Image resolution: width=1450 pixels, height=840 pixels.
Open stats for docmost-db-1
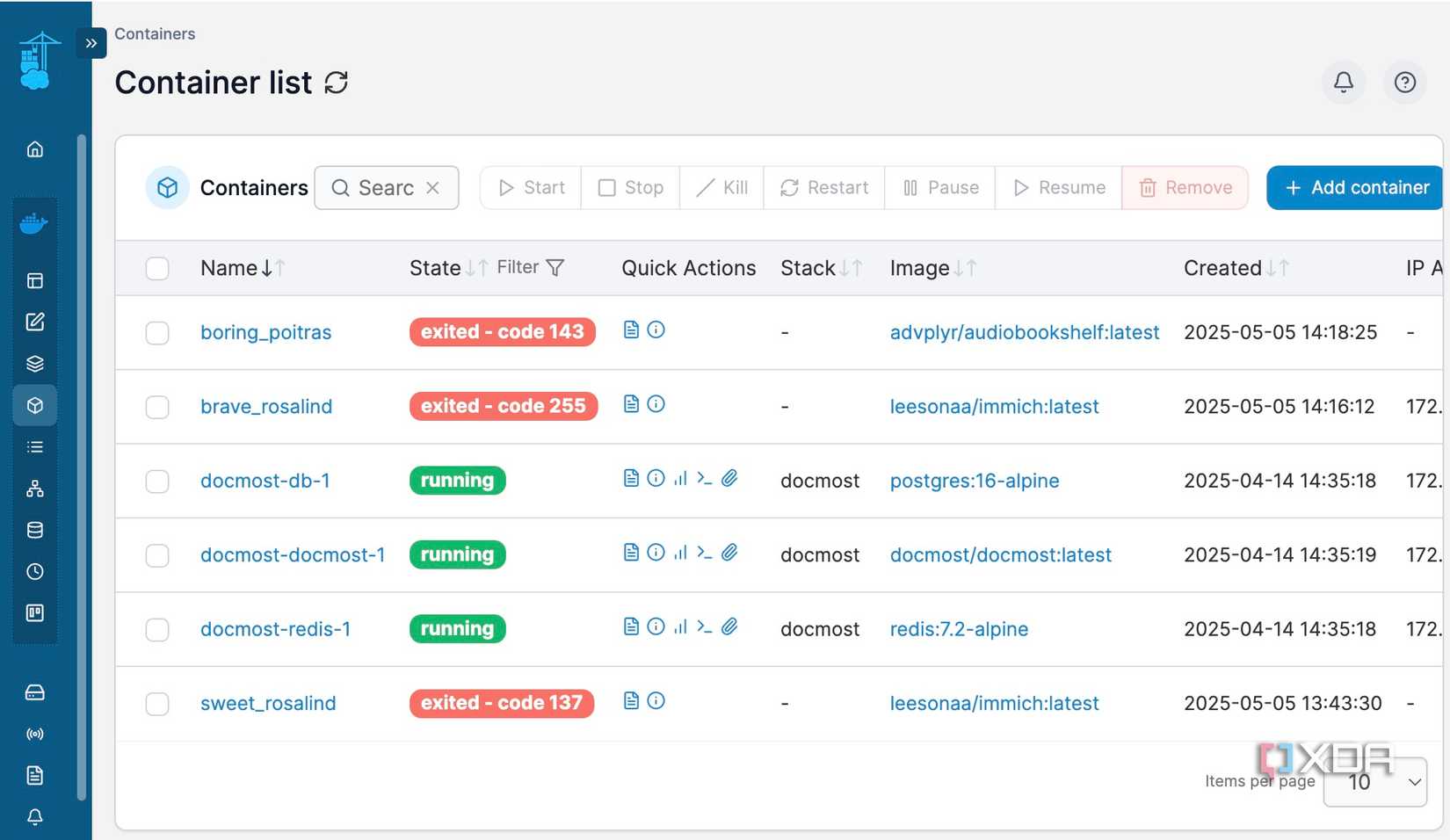[x=680, y=478]
